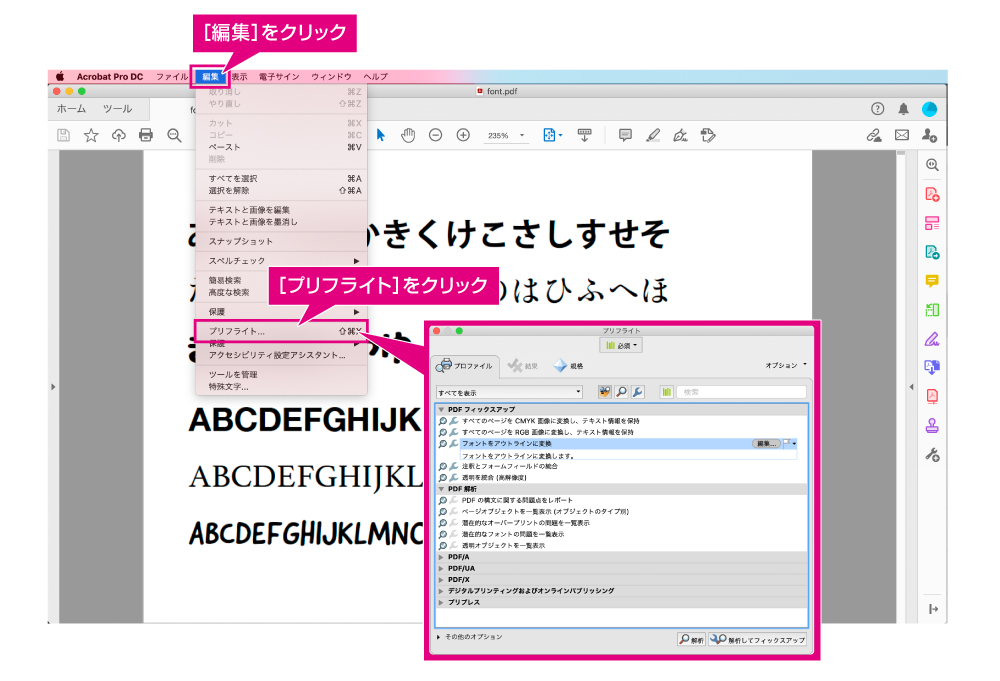Select the hand pan tool
The width and height of the screenshot is (1000, 681).
(x=408, y=135)
